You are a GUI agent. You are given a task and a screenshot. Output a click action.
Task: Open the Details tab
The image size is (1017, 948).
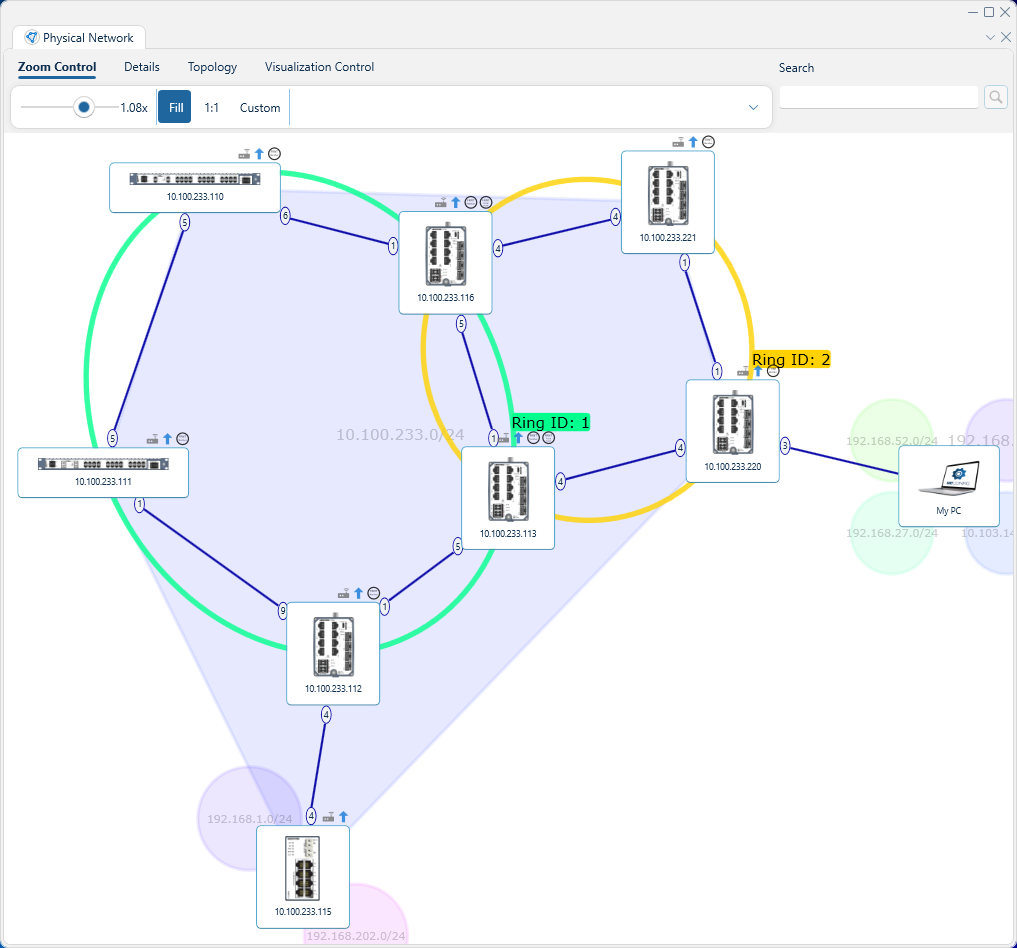click(142, 67)
